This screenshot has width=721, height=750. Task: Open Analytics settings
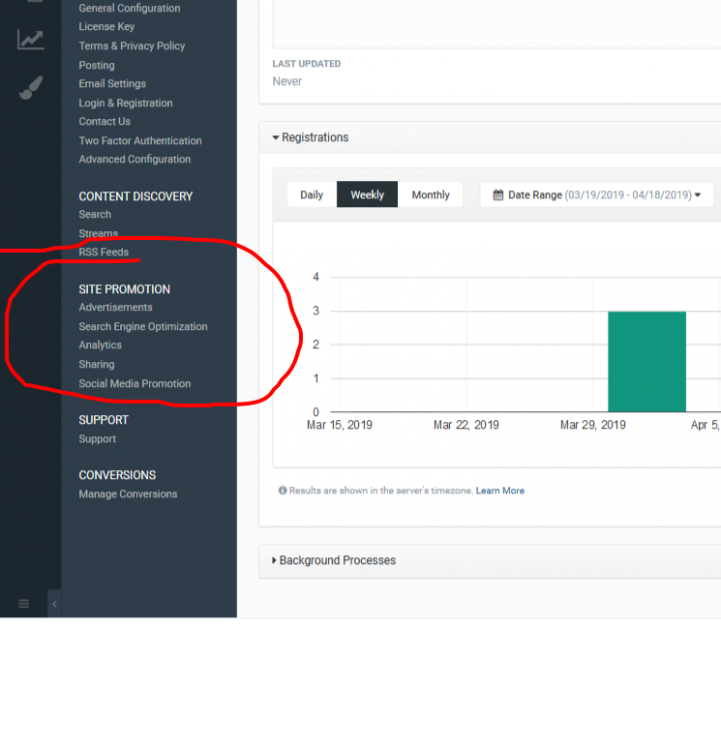[x=100, y=345]
